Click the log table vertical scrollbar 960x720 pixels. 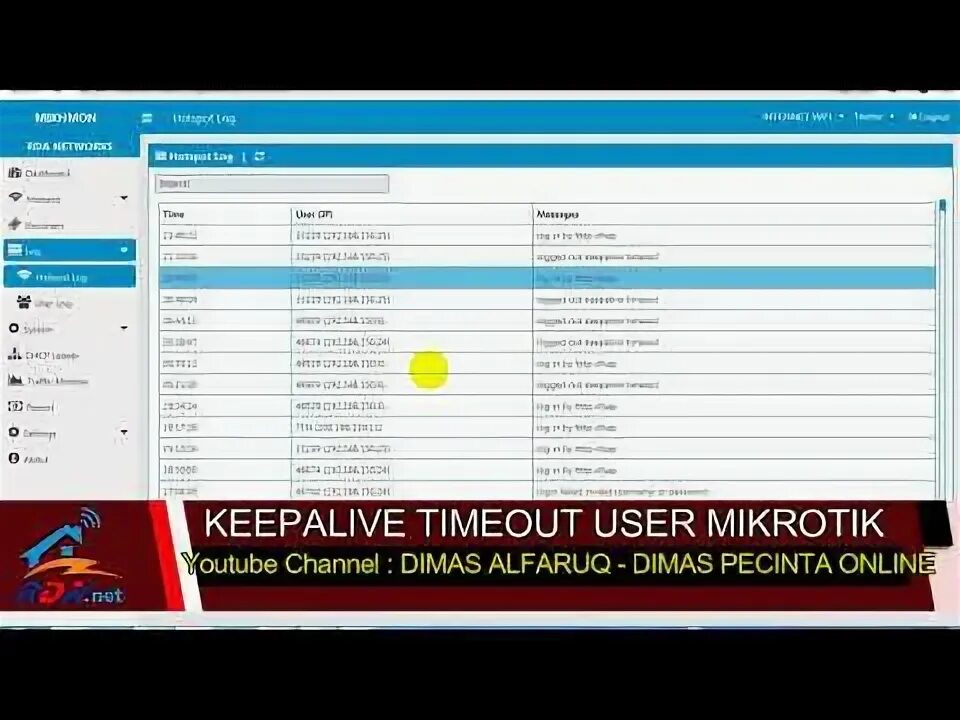point(942,349)
